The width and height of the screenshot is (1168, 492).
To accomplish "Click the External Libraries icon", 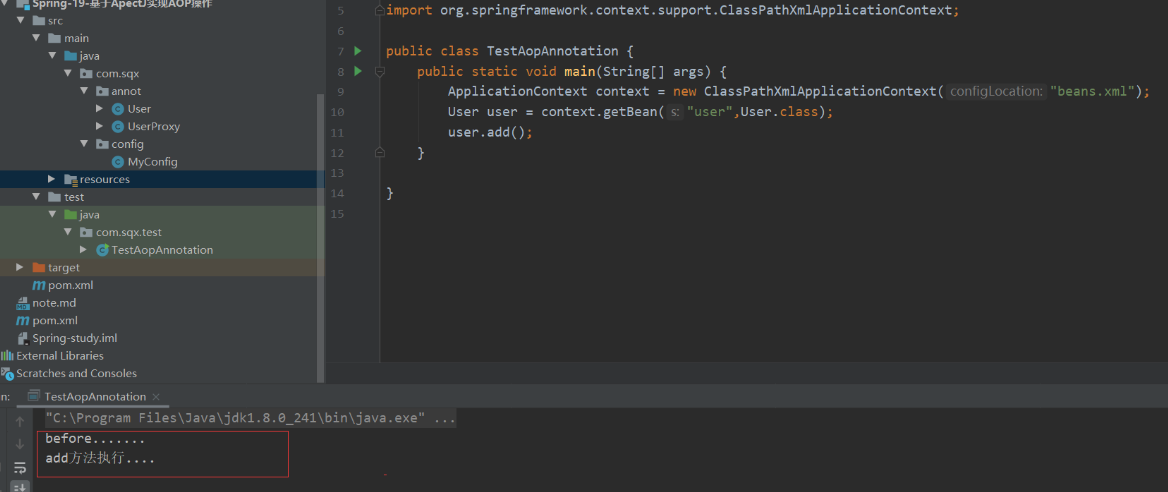I will point(7,356).
